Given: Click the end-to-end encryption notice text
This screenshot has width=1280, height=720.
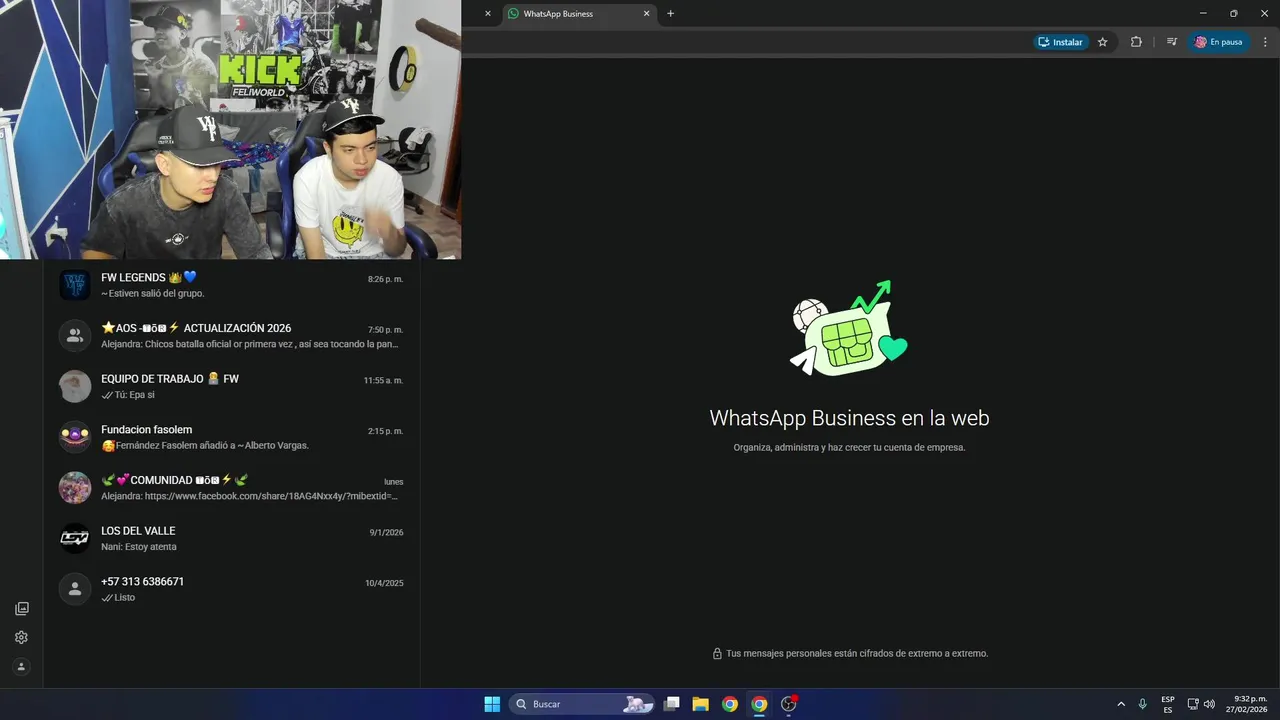Looking at the screenshot, I should [x=857, y=653].
